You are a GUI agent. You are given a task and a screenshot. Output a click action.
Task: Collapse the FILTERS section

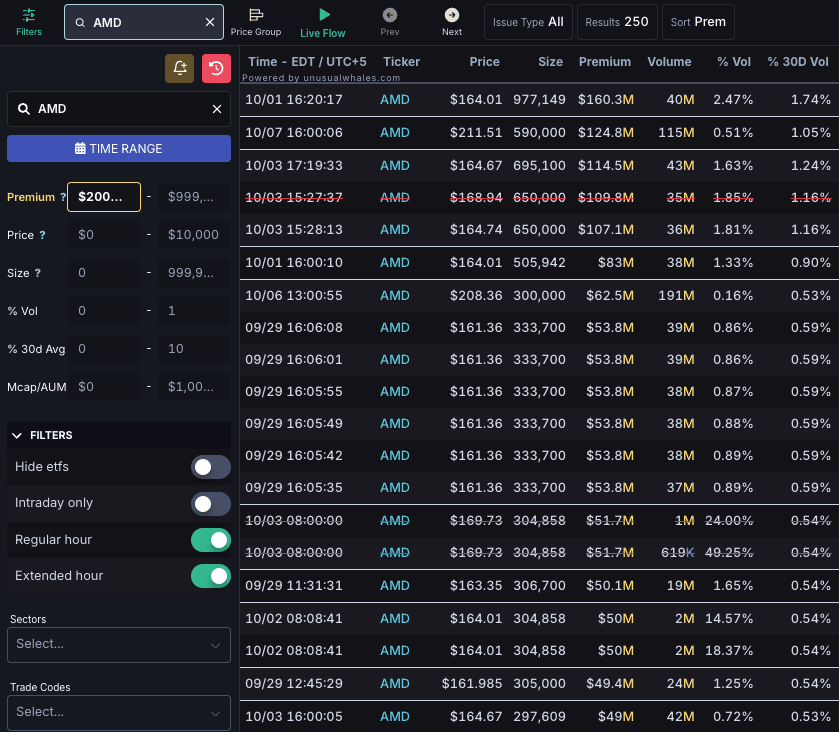(x=18, y=436)
